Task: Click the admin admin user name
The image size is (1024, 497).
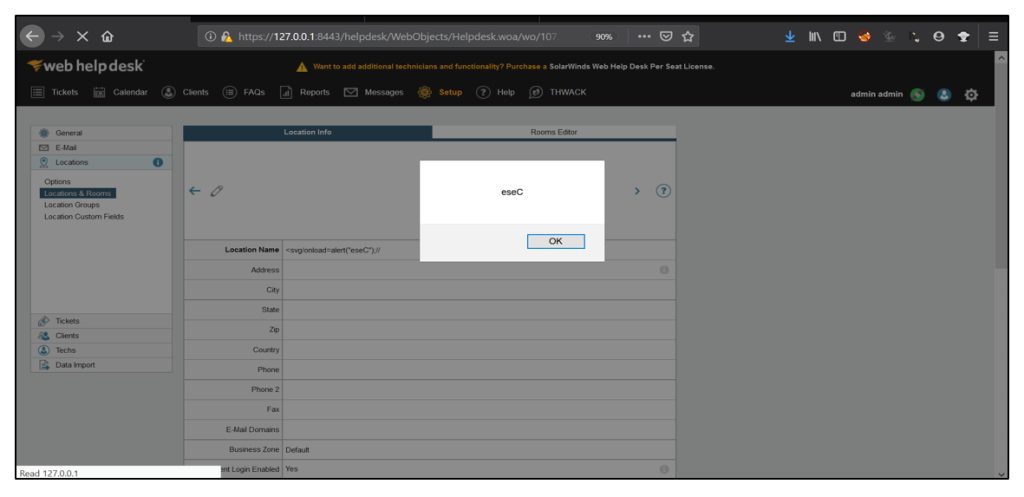Action: [876, 94]
